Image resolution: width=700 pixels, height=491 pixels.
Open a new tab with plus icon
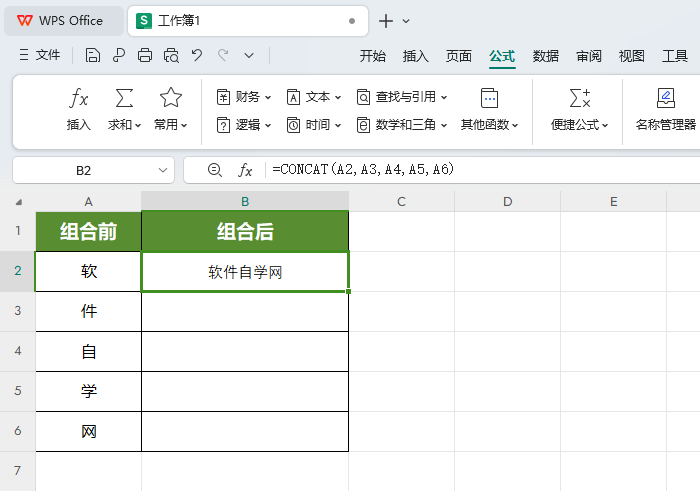[386, 21]
